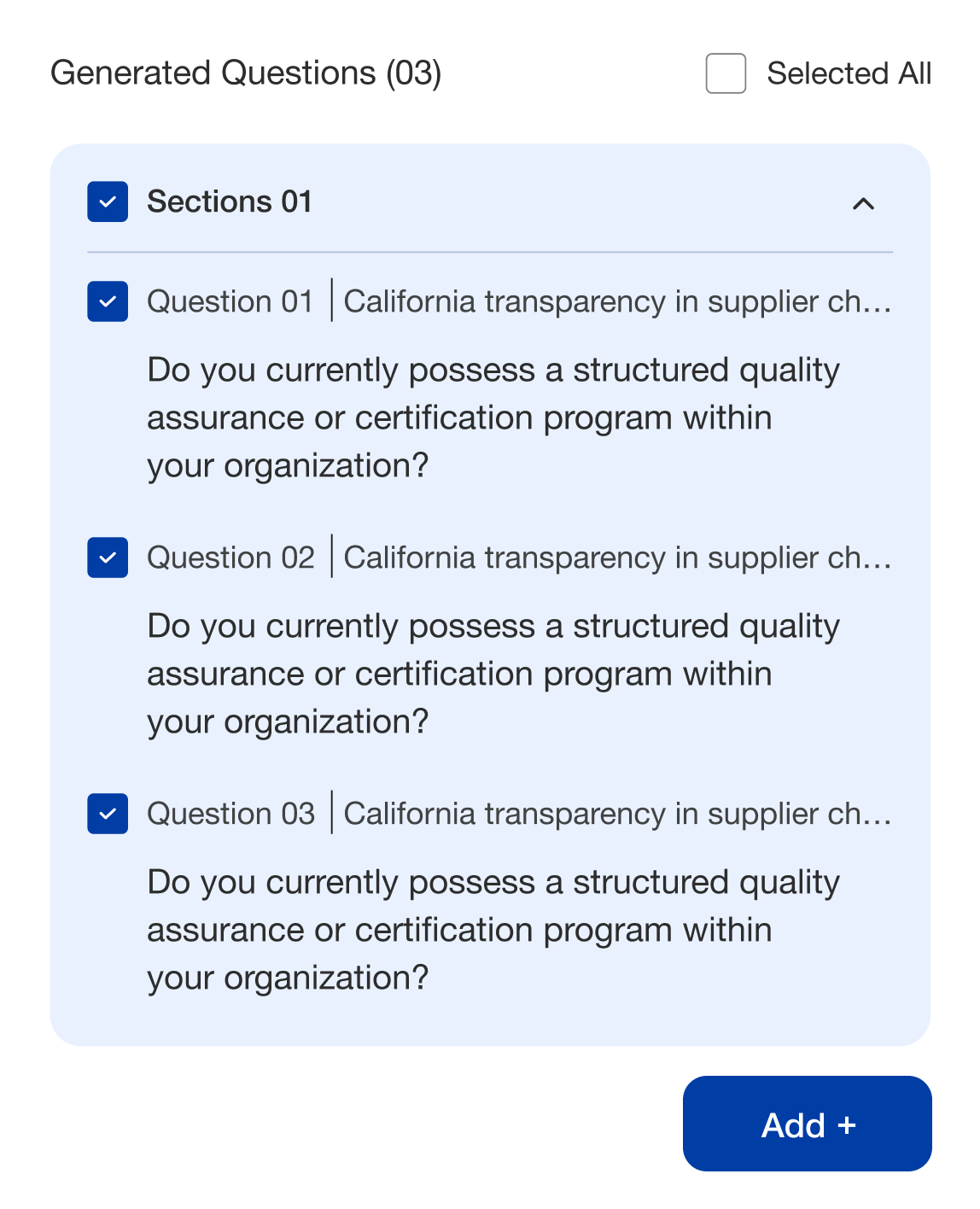980x1209 pixels.
Task: Click the divider line below Sections 01
Action: pyautogui.click(x=490, y=252)
